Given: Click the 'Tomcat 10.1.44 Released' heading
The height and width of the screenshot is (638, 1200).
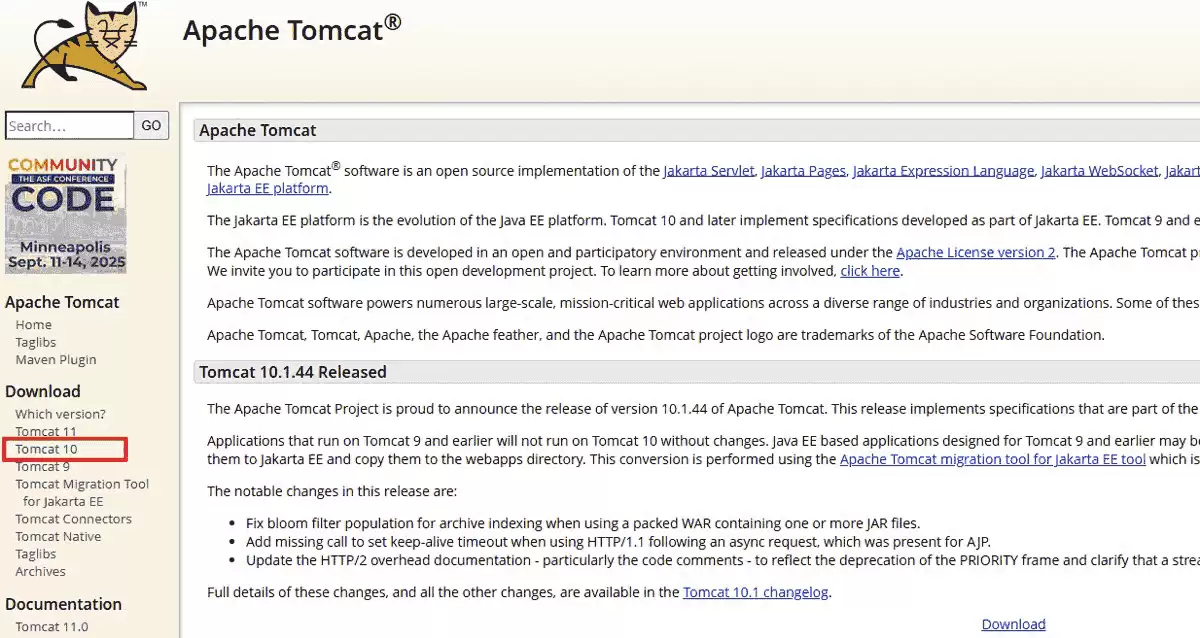Looking at the screenshot, I should [x=293, y=372].
